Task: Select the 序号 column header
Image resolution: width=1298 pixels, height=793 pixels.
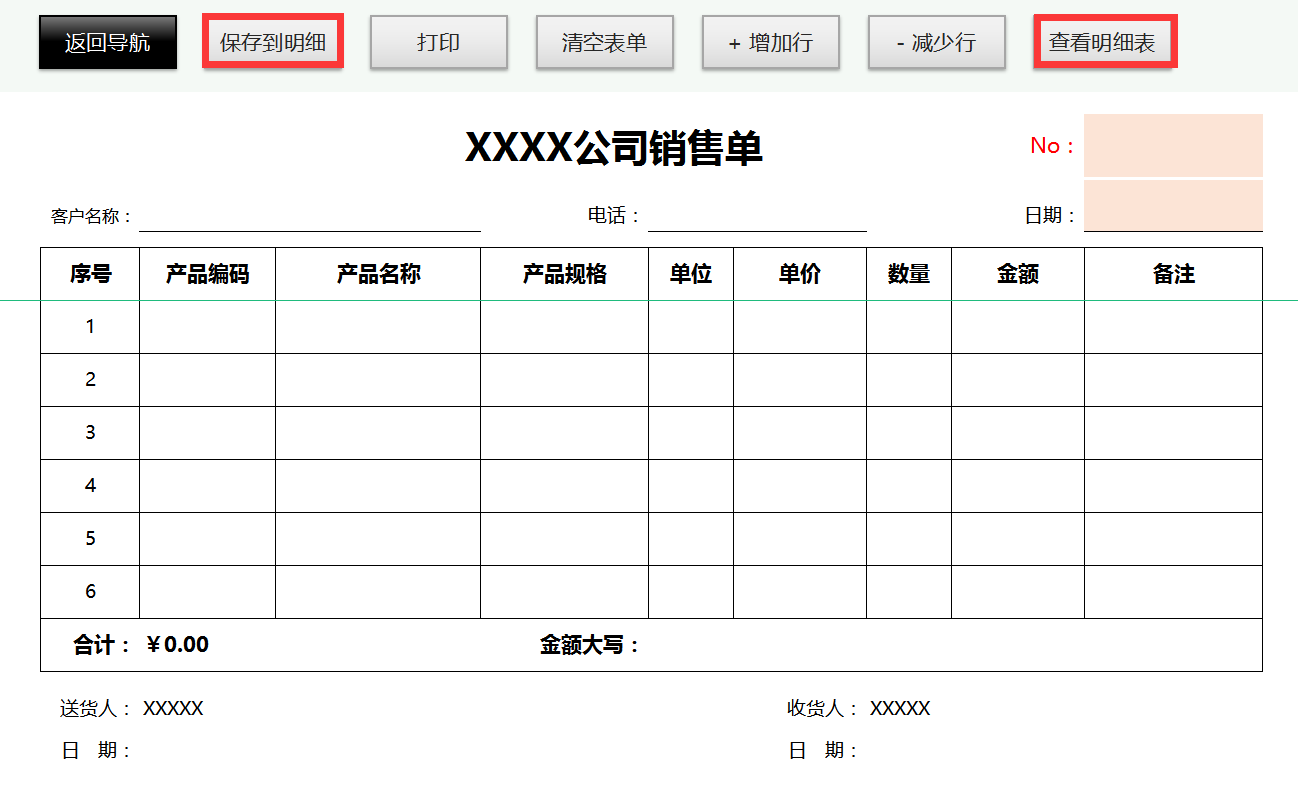Action: [90, 274]
